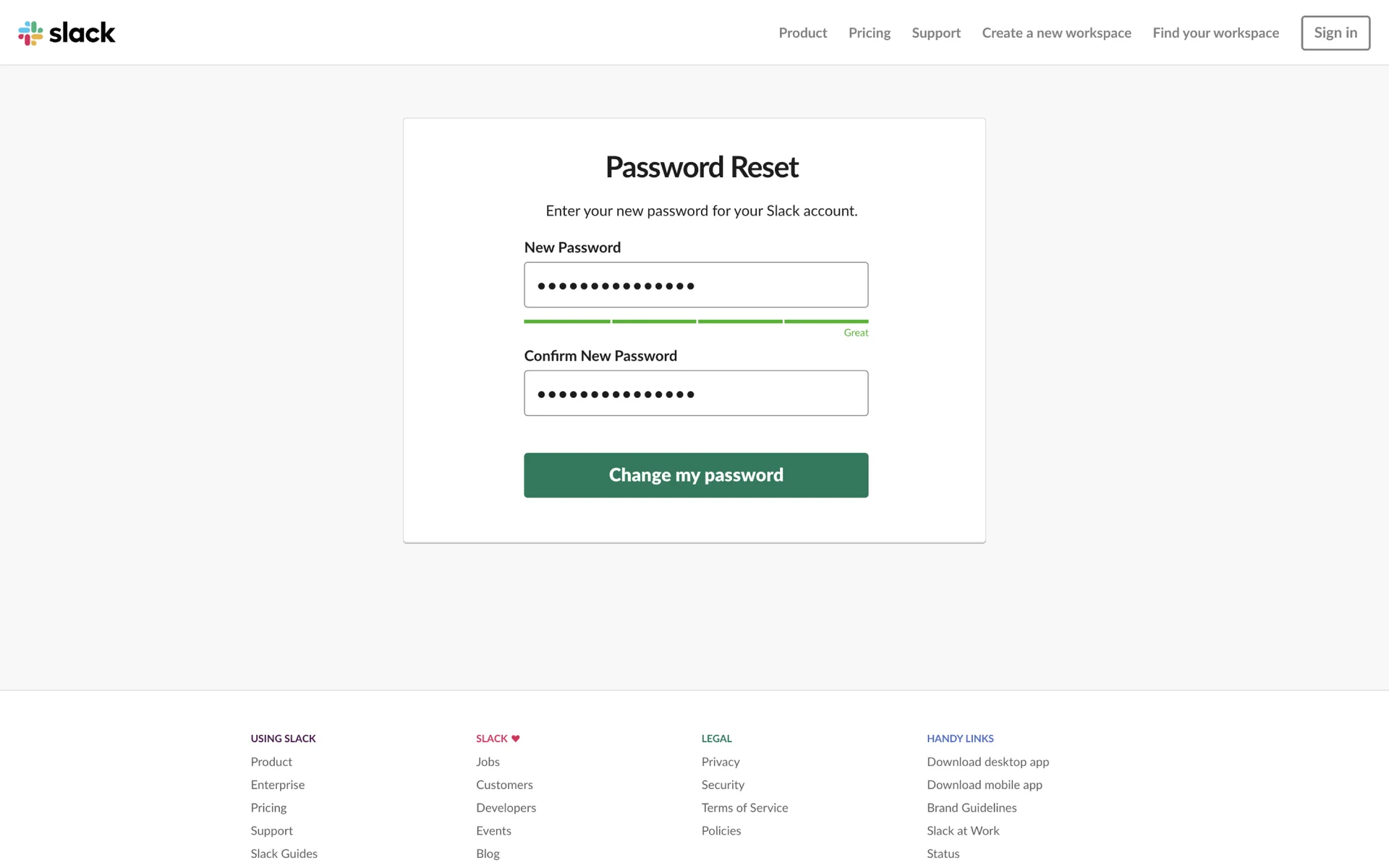The height and width of the screenshot is (868, 1389).
Task: Select Find your workspace in header
Action: tap(1215, 33)
